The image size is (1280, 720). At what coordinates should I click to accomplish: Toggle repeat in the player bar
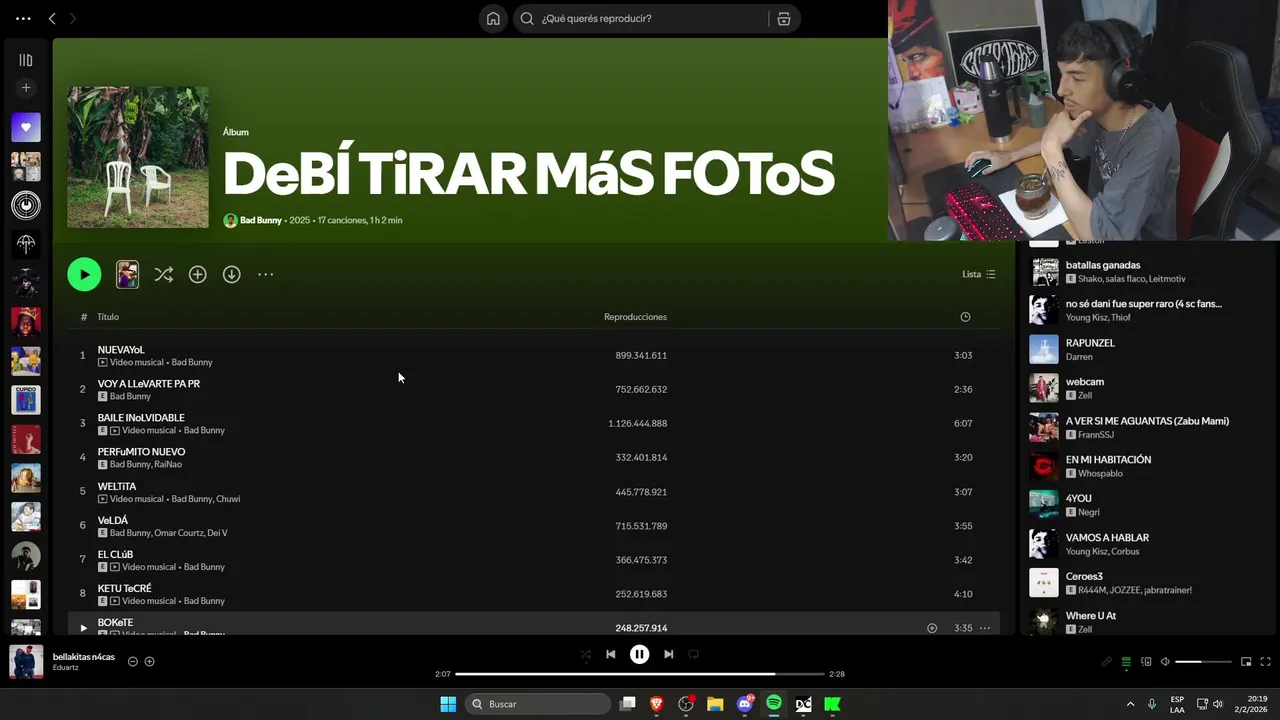(693, 654)
